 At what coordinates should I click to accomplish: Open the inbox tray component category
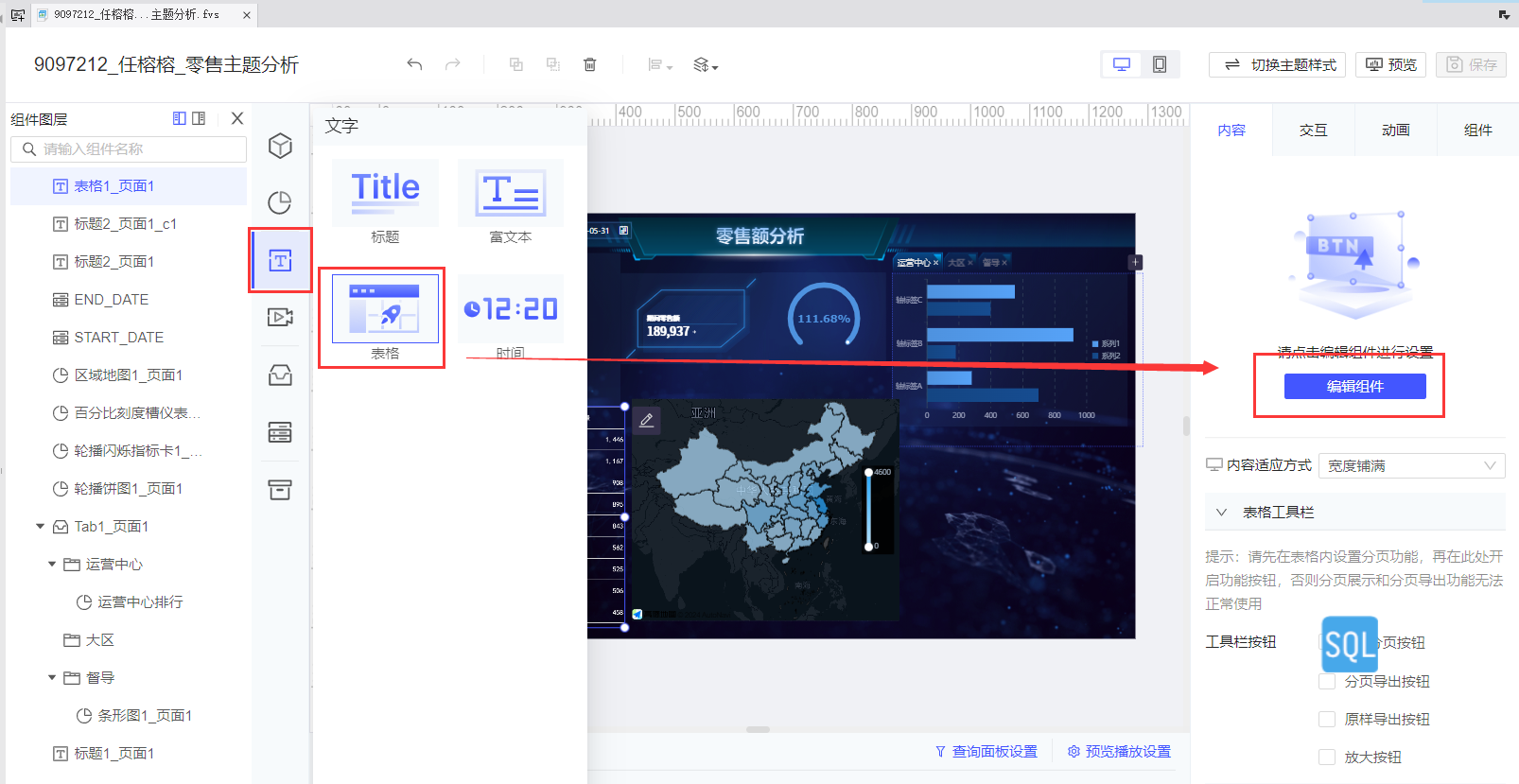280,375
